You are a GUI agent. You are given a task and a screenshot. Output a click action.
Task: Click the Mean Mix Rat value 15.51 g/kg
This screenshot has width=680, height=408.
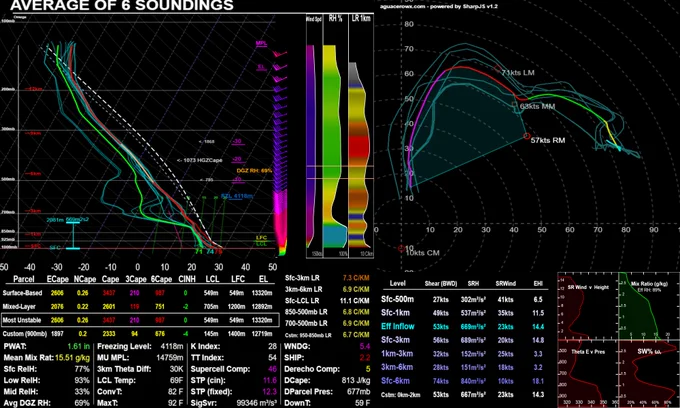click(x=72, y=358)
